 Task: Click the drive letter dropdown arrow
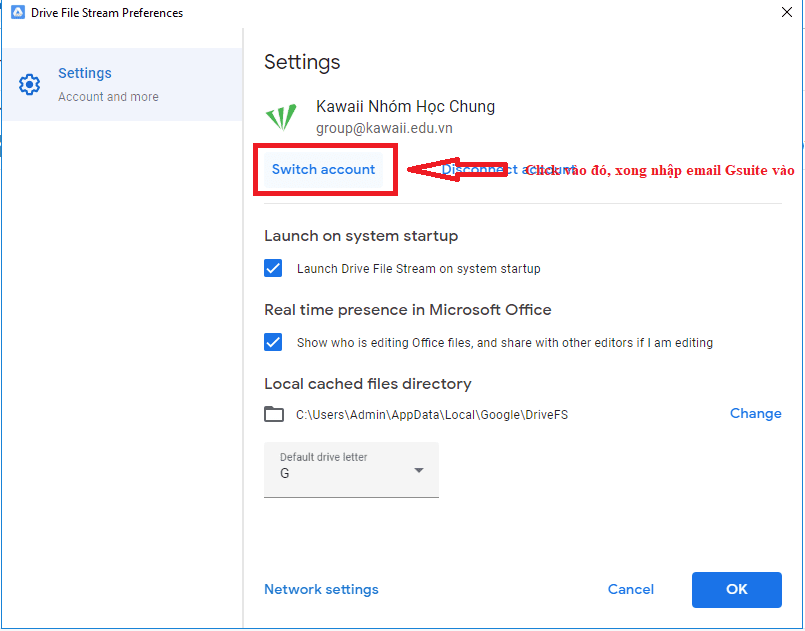point(419,470)
